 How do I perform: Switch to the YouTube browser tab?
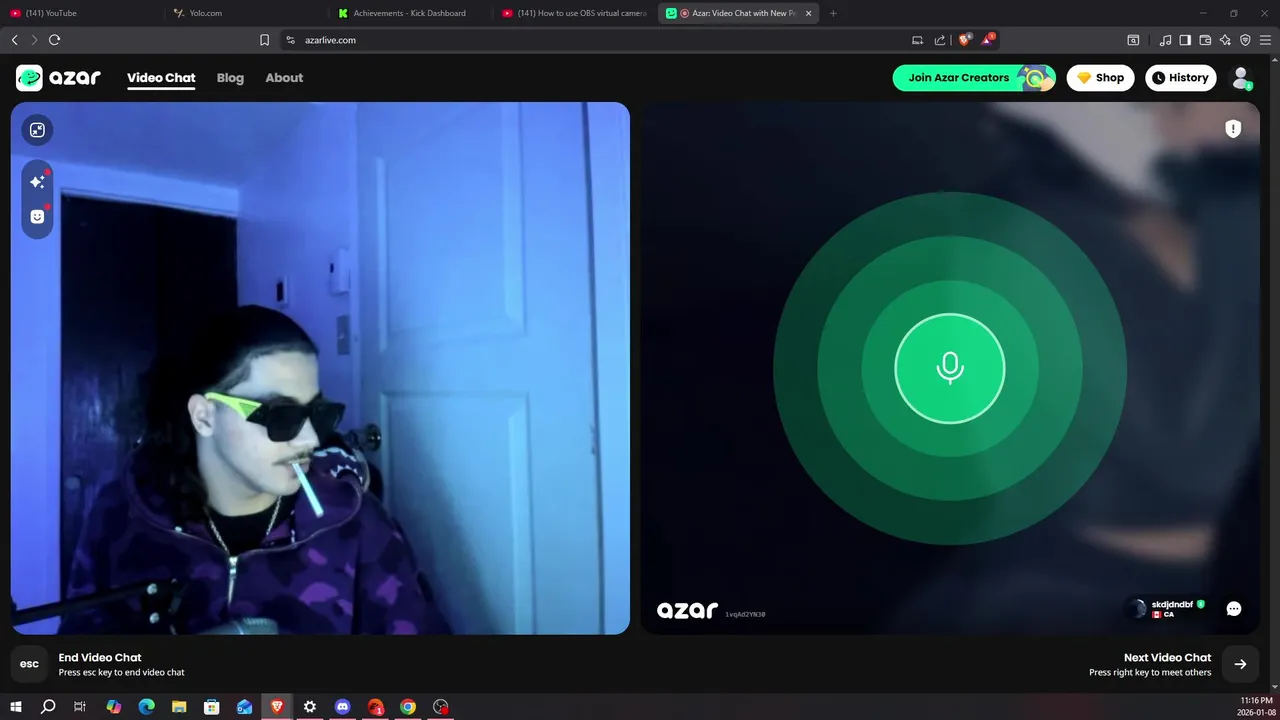[80, 13]
